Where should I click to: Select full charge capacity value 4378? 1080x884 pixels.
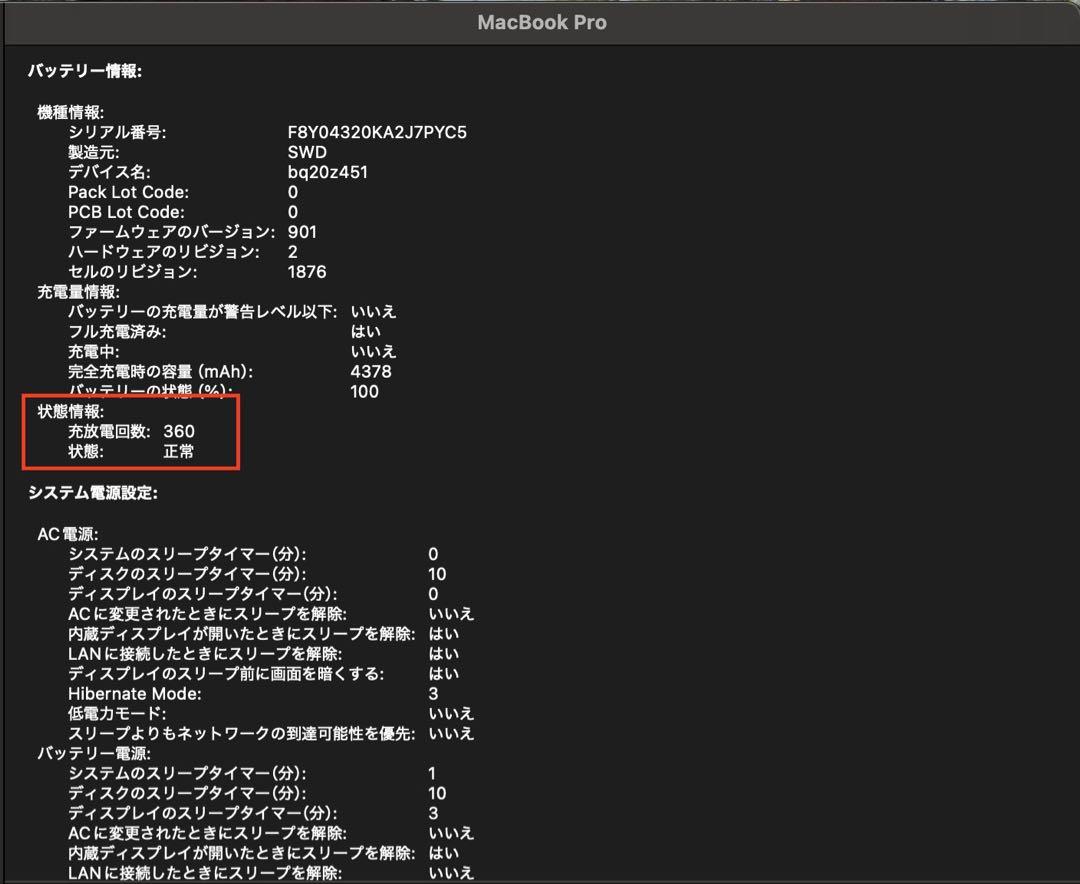click(x=371, y=372)
